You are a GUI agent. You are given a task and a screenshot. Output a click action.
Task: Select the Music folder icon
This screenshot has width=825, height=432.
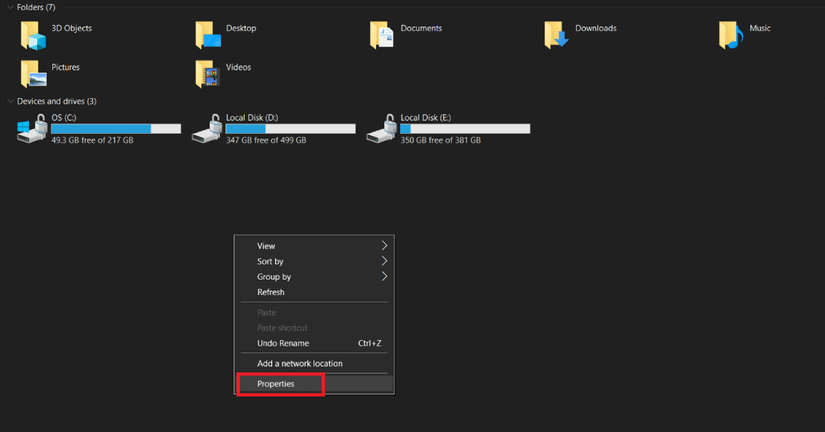tap(731, 35)
